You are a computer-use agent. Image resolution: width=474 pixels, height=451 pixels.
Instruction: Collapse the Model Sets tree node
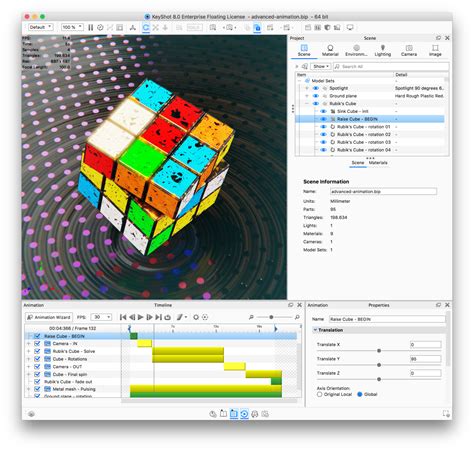click(299, 81)
